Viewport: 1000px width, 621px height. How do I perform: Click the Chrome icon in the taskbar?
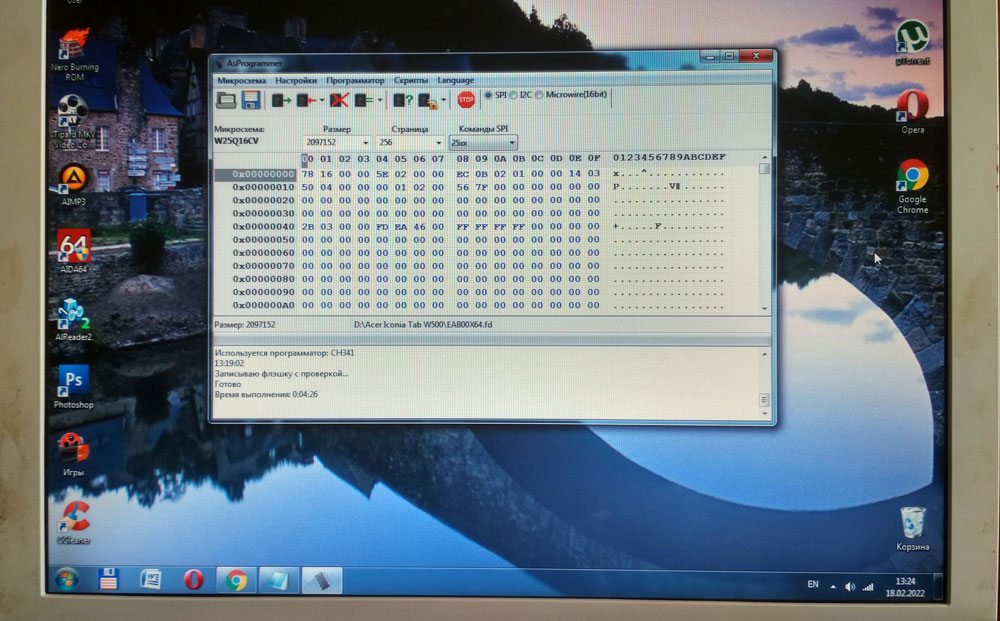[x=237, y=580]
